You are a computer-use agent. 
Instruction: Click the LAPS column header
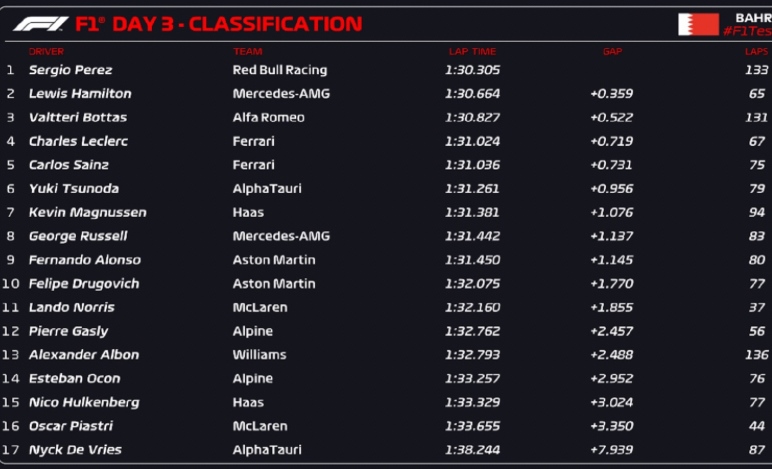click(x=756, y=51)
